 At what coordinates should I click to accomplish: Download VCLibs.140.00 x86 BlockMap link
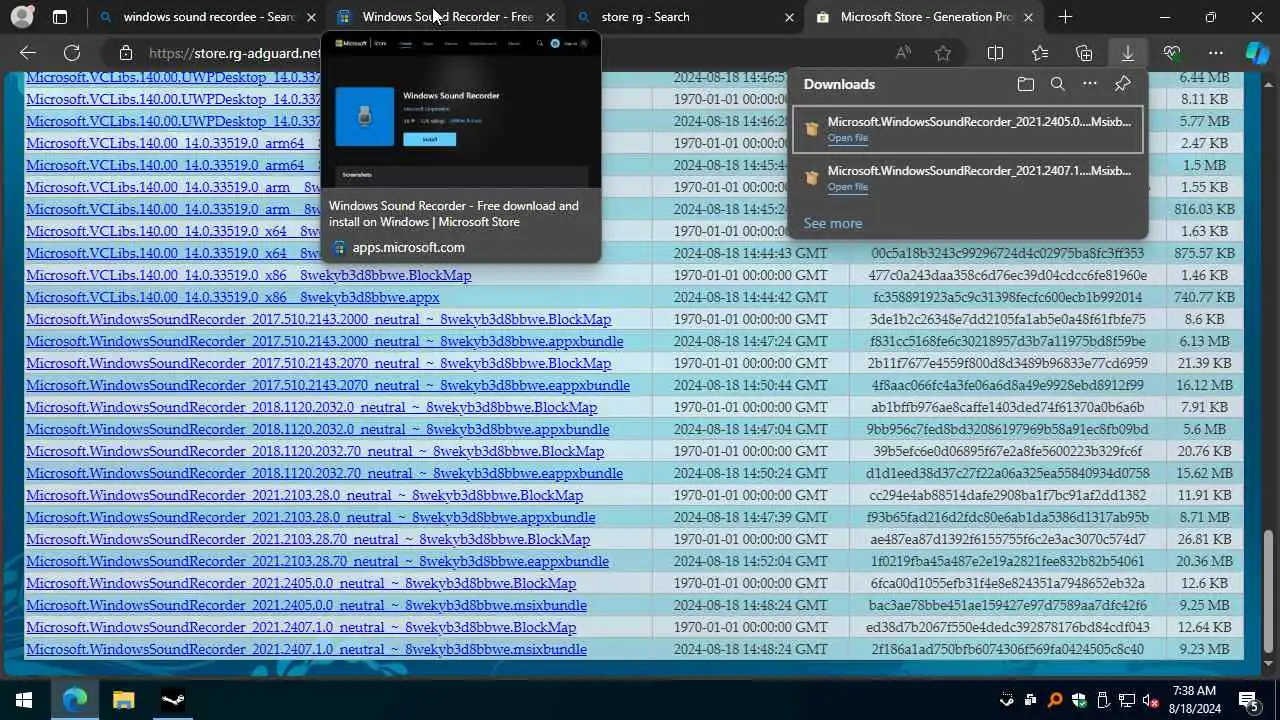pos(248,275)
